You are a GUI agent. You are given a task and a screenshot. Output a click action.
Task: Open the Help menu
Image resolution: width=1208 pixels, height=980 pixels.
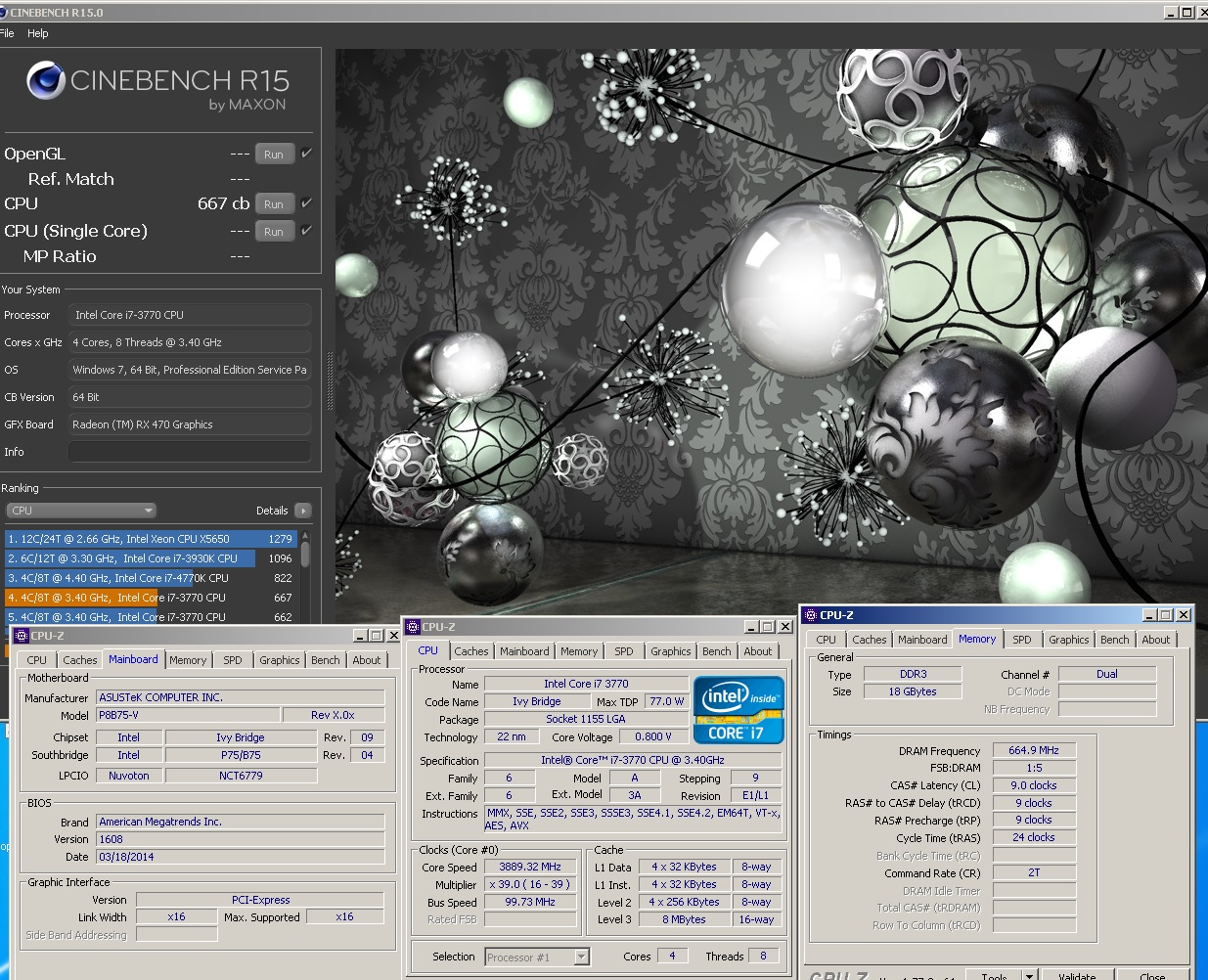point(38,33)
